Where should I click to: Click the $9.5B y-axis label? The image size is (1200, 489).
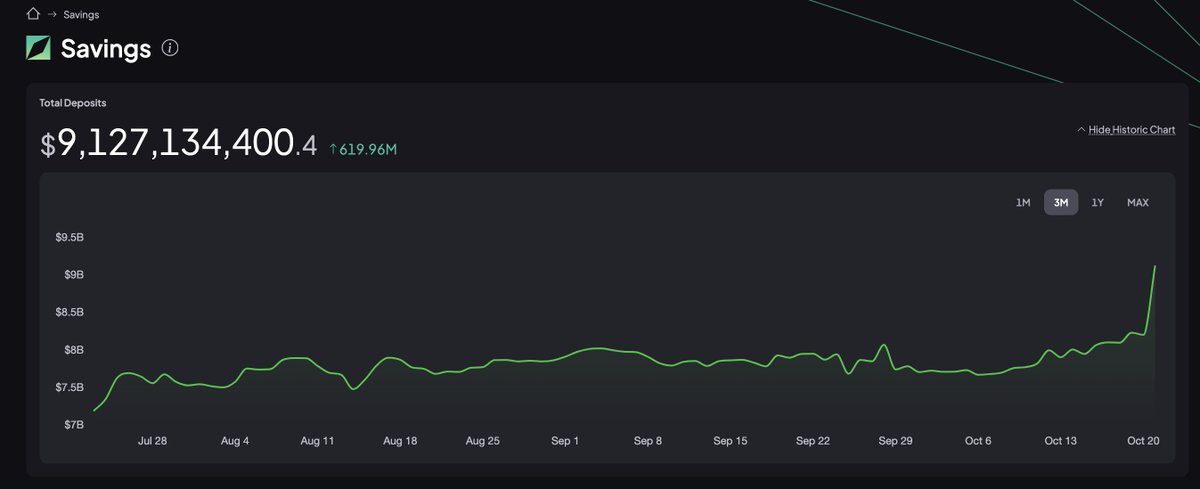click(70, 238)
